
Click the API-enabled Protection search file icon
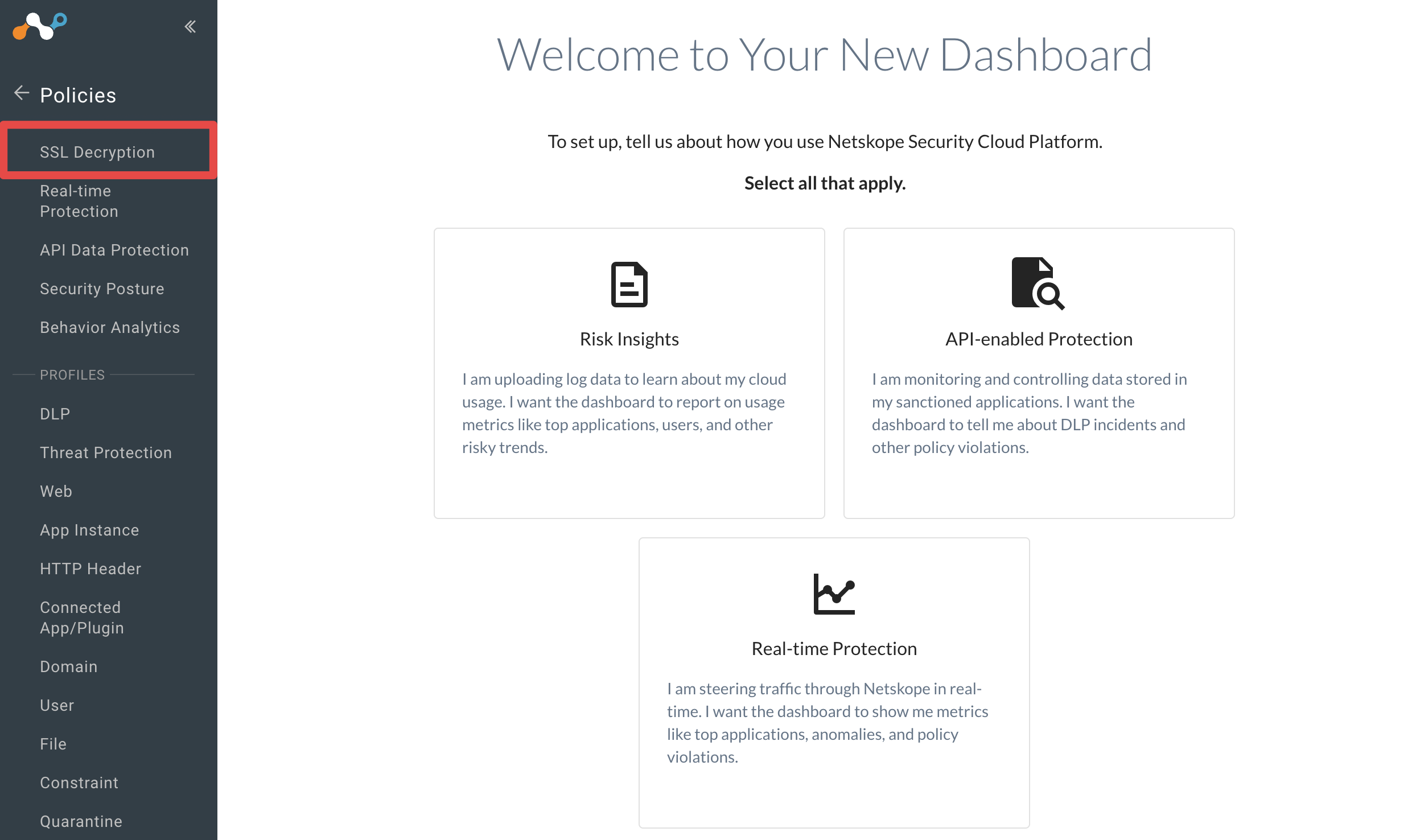point(1038,283)
